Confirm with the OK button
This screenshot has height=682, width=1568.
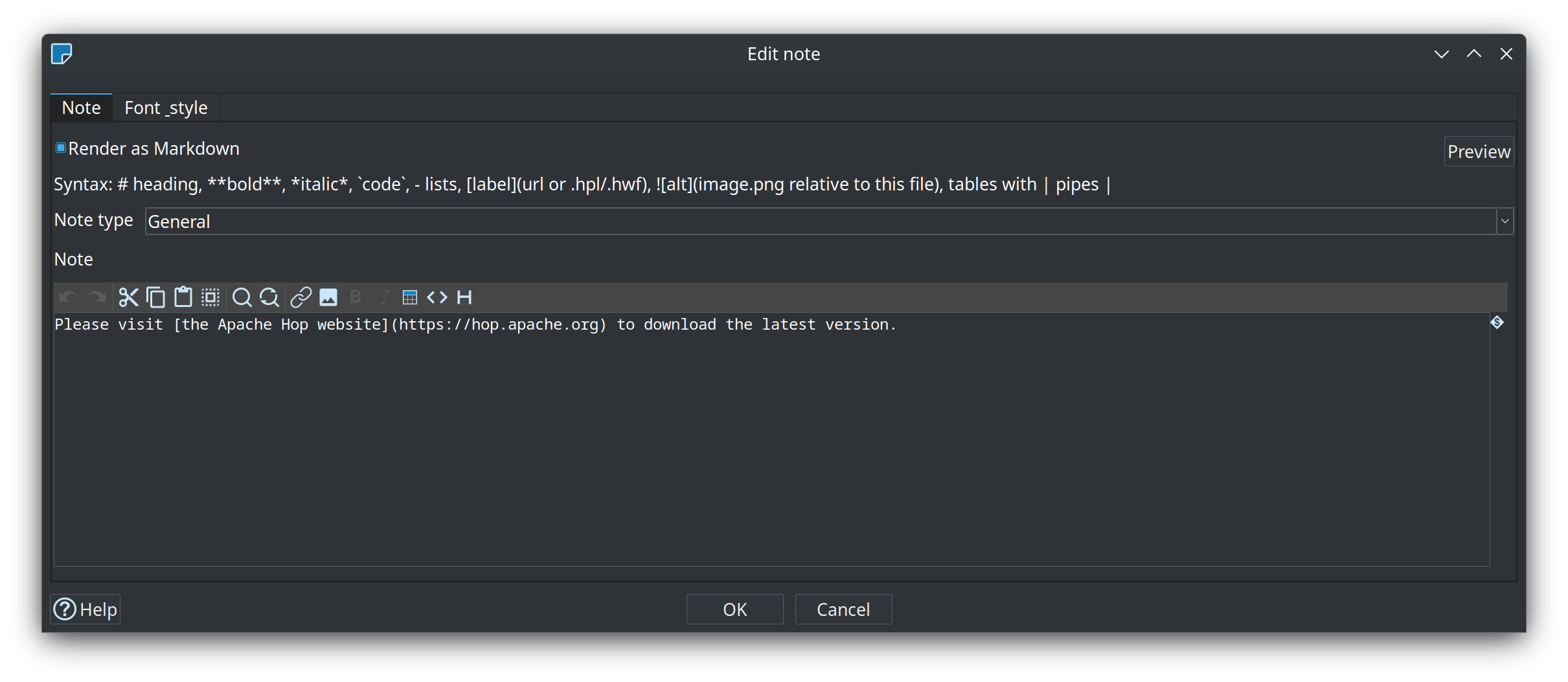(734, 609)
